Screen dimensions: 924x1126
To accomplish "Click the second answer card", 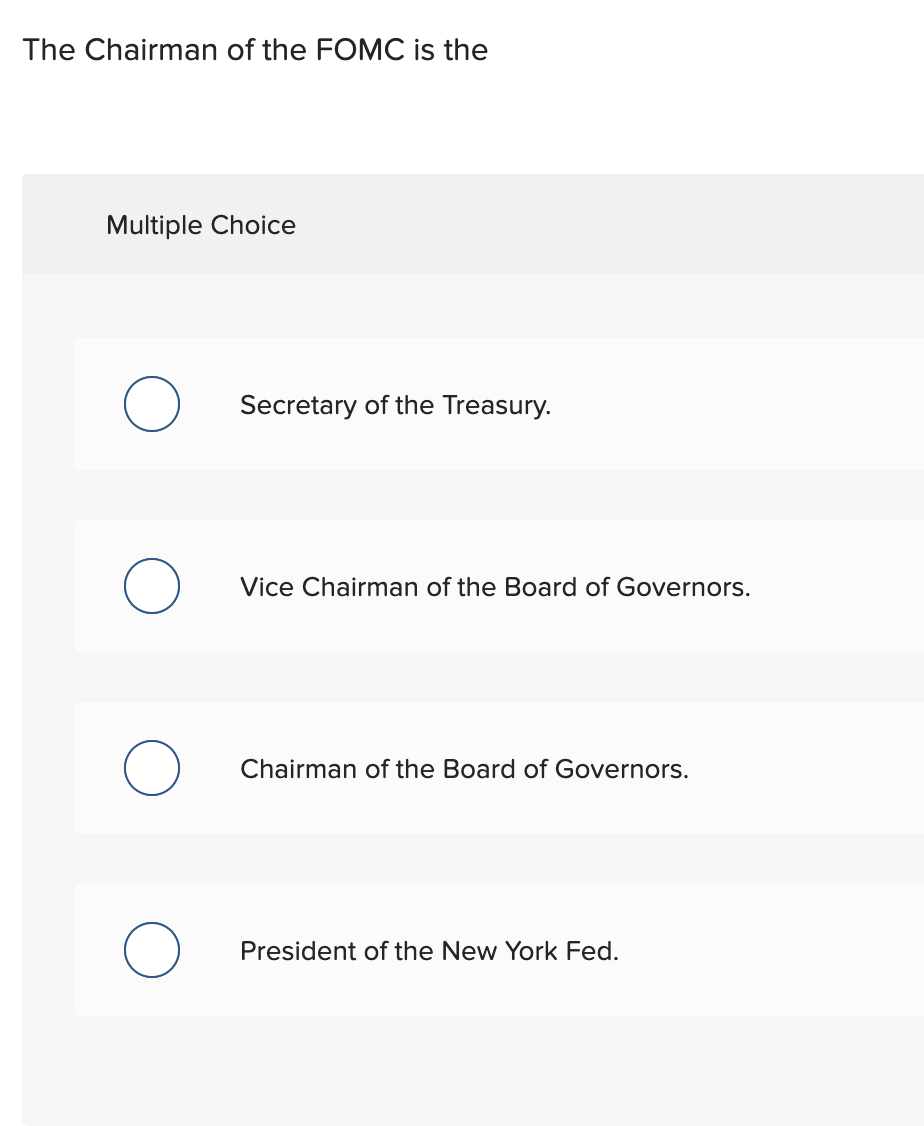I will 500,586.
